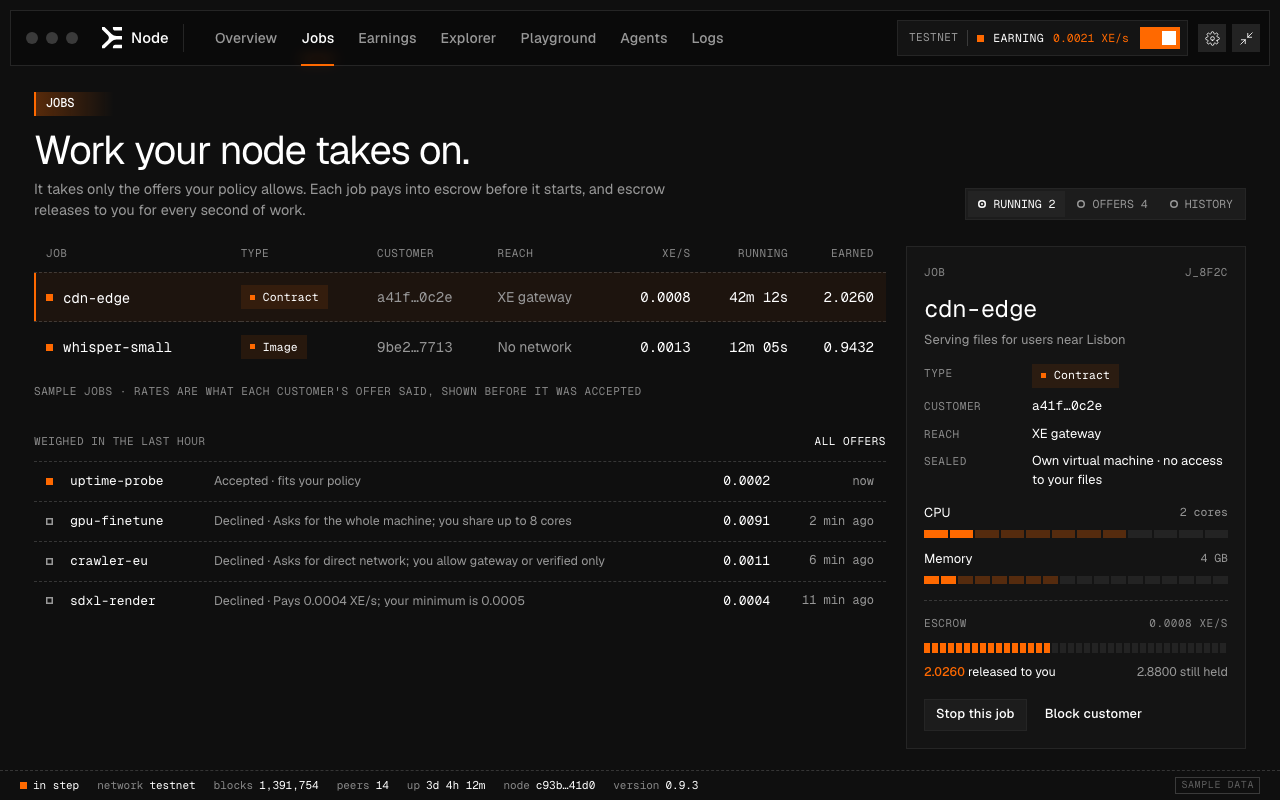Click the RUNNING column header
This screenshot has width=1280, height=800.
pos(762,254)
